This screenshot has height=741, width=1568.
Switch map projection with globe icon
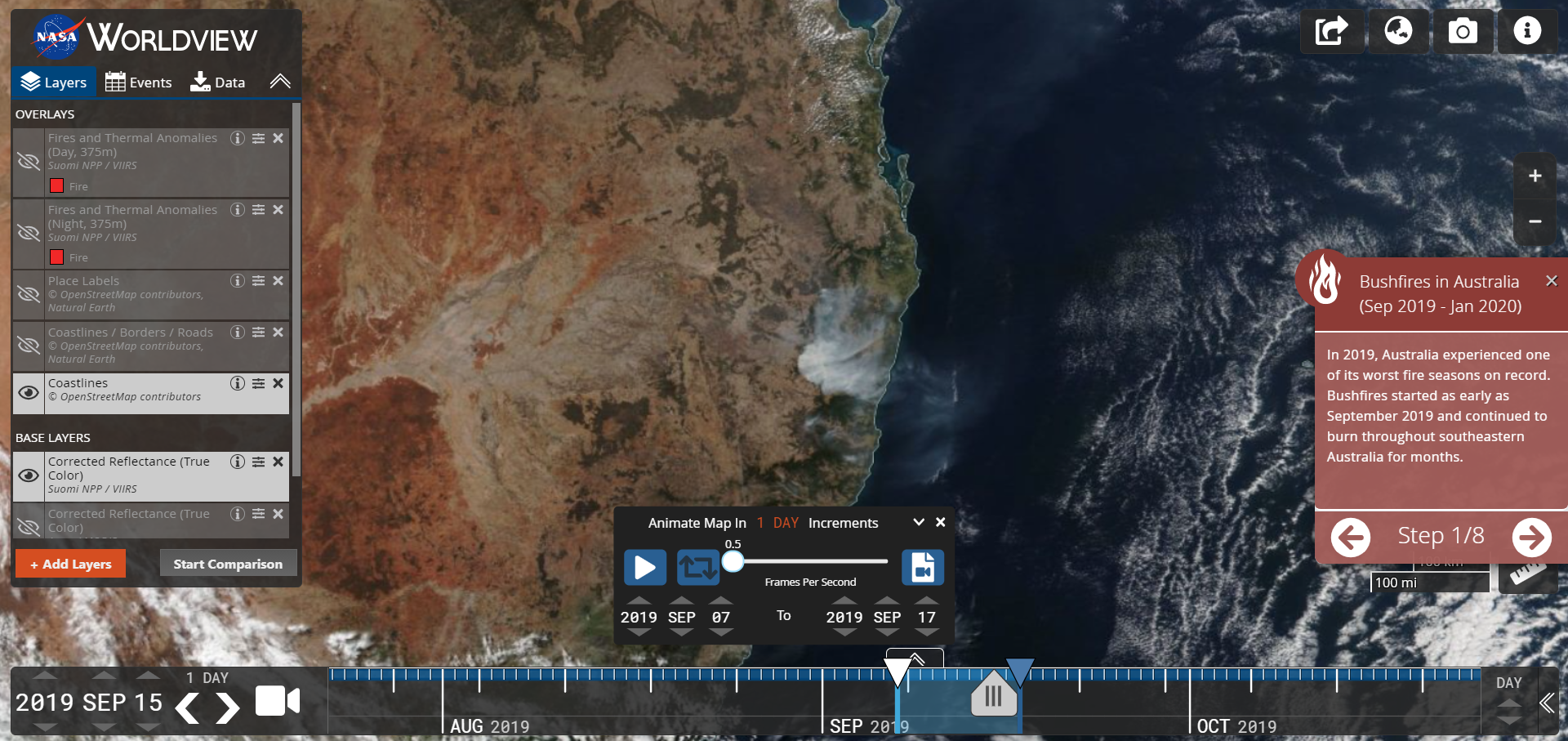pos(1398,32)
